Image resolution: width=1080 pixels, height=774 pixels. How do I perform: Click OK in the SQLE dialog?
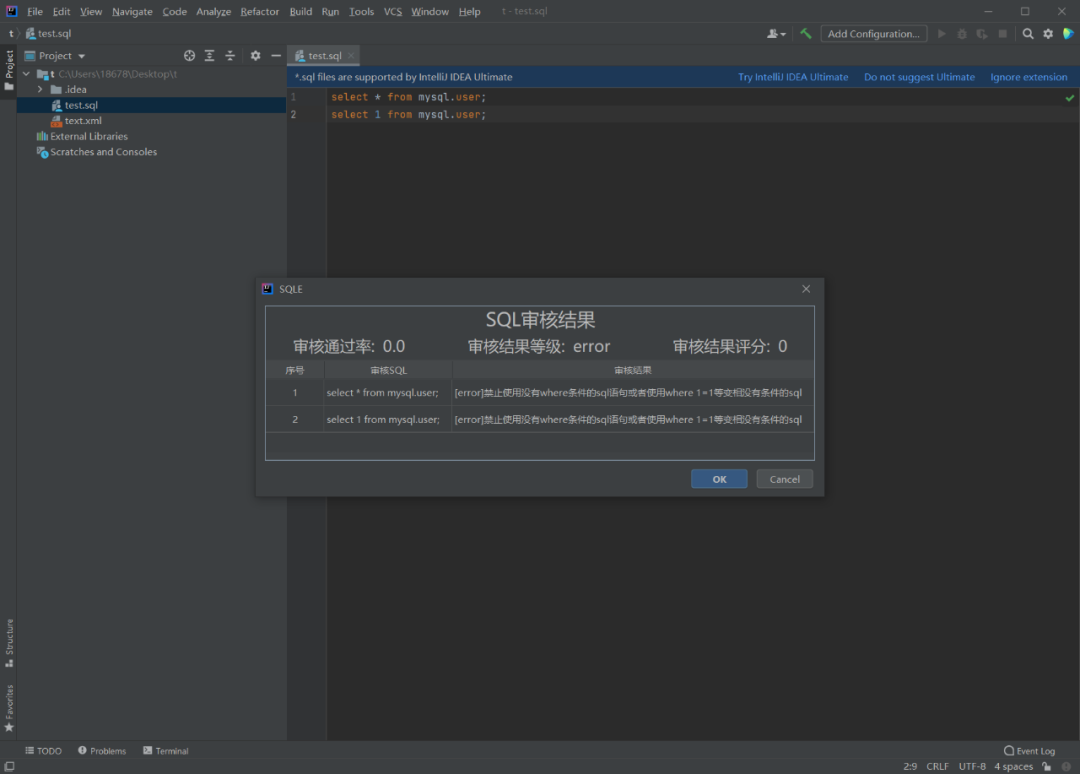point(719,478)
